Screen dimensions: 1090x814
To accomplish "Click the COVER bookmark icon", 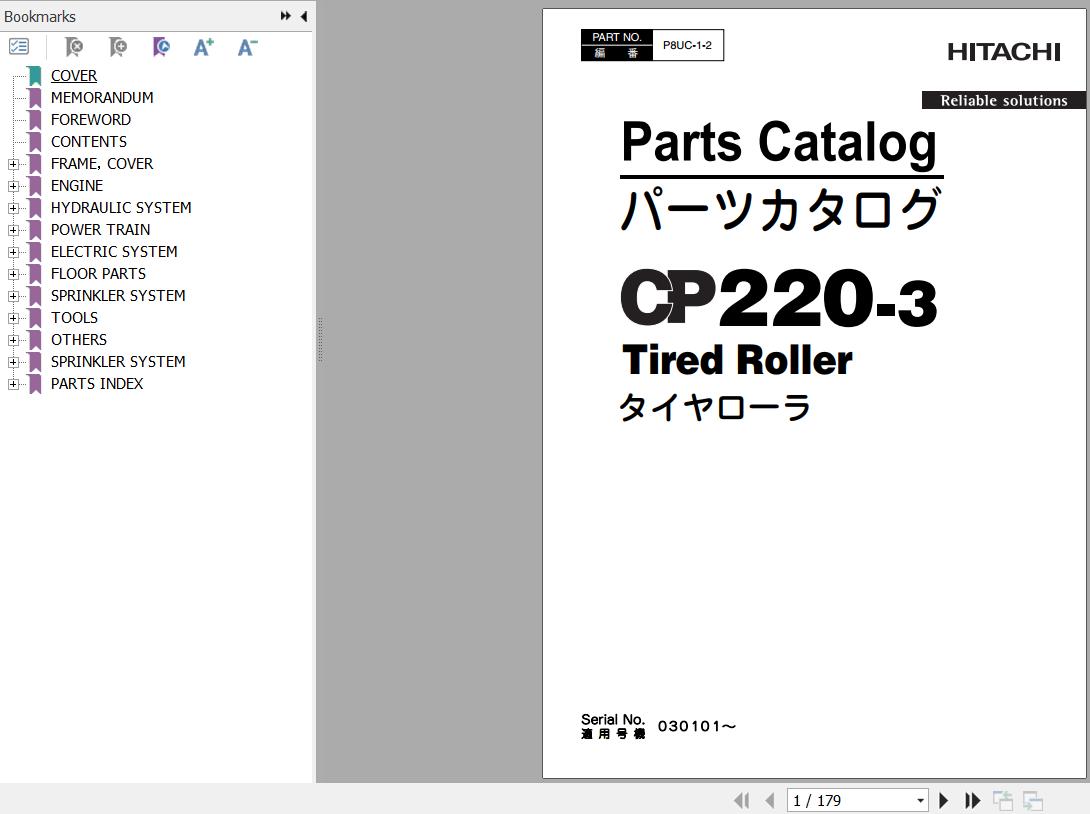I will coord(35,76).
